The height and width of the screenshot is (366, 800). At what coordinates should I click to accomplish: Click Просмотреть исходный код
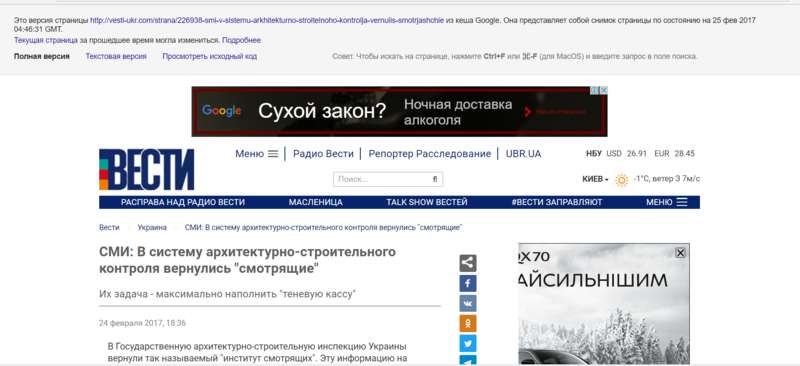coord(210,56)
